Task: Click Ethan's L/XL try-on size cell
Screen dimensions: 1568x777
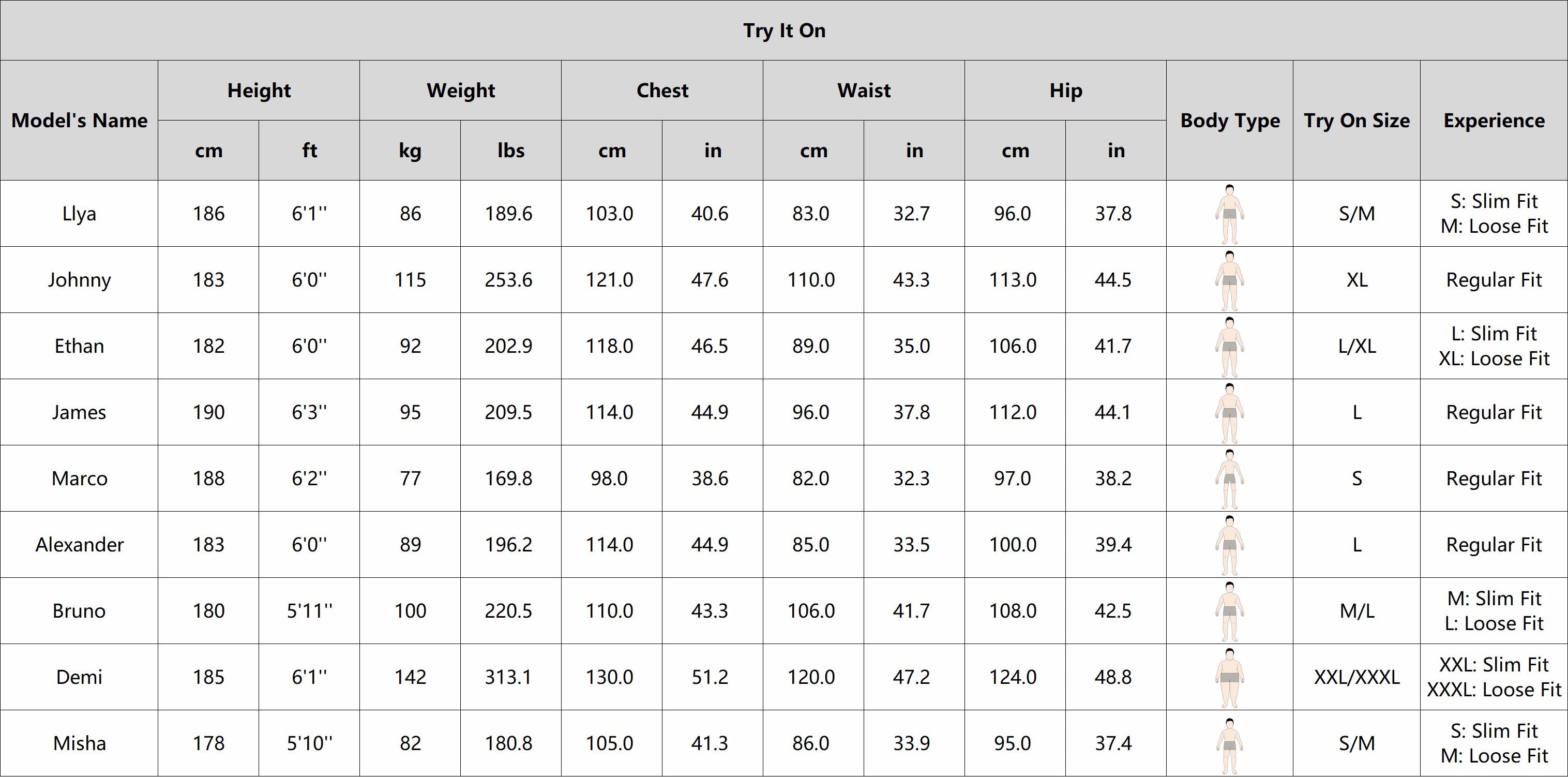Action: [1356, 347]
